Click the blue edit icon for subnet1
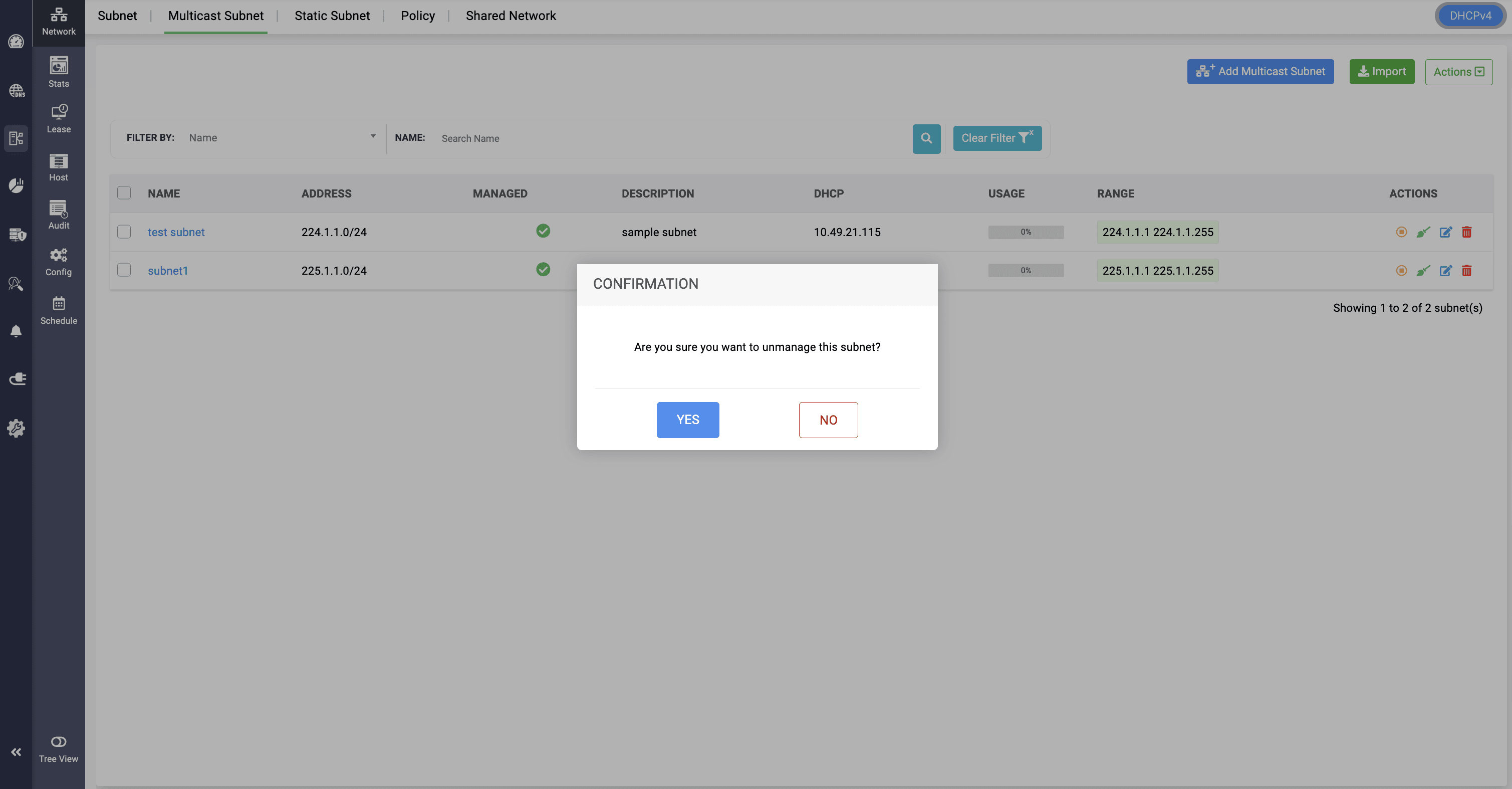This screenshot has width=1512, height=789. pos(1445,271)
